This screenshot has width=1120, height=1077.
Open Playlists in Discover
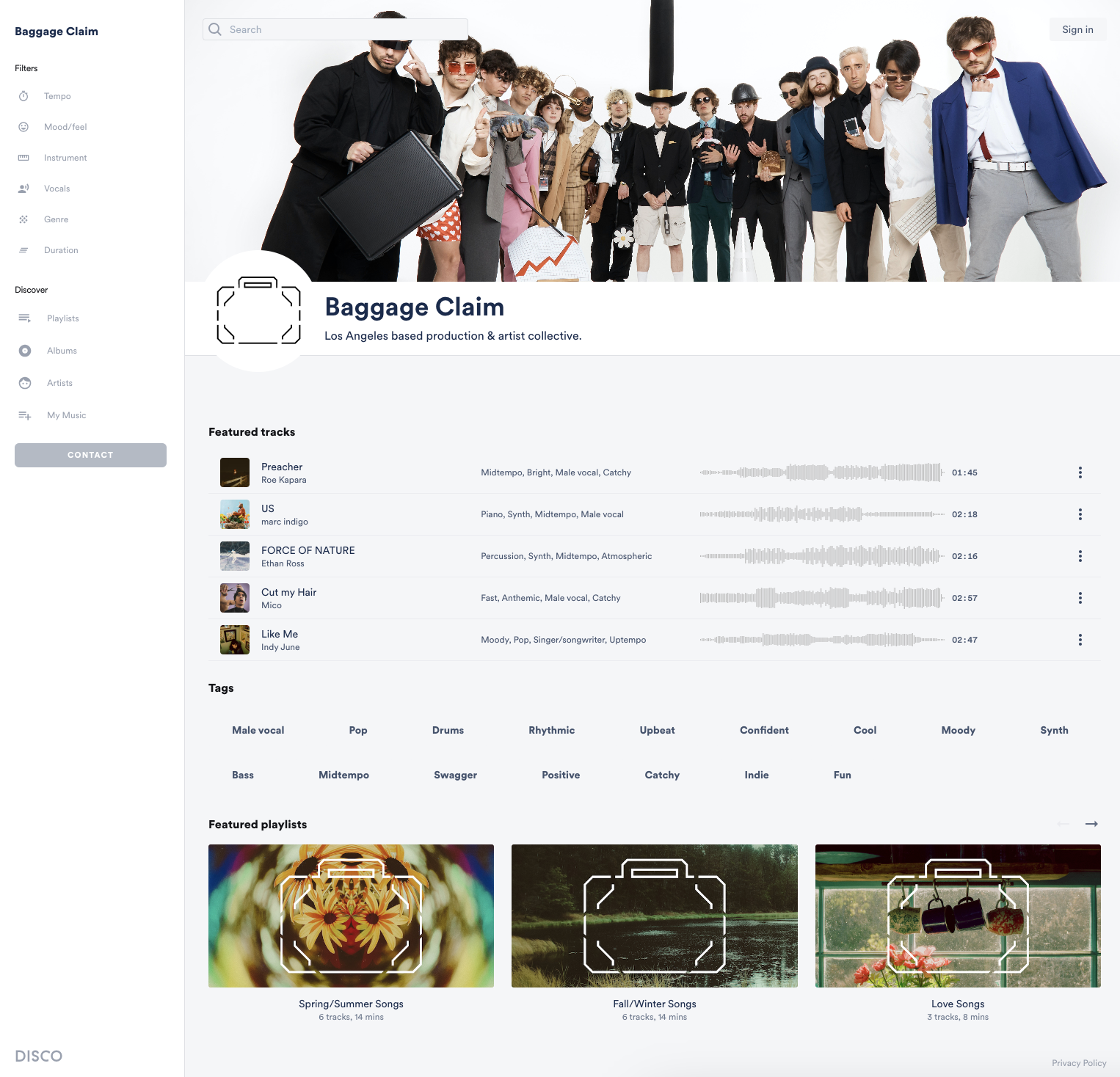tap(63, 318)
